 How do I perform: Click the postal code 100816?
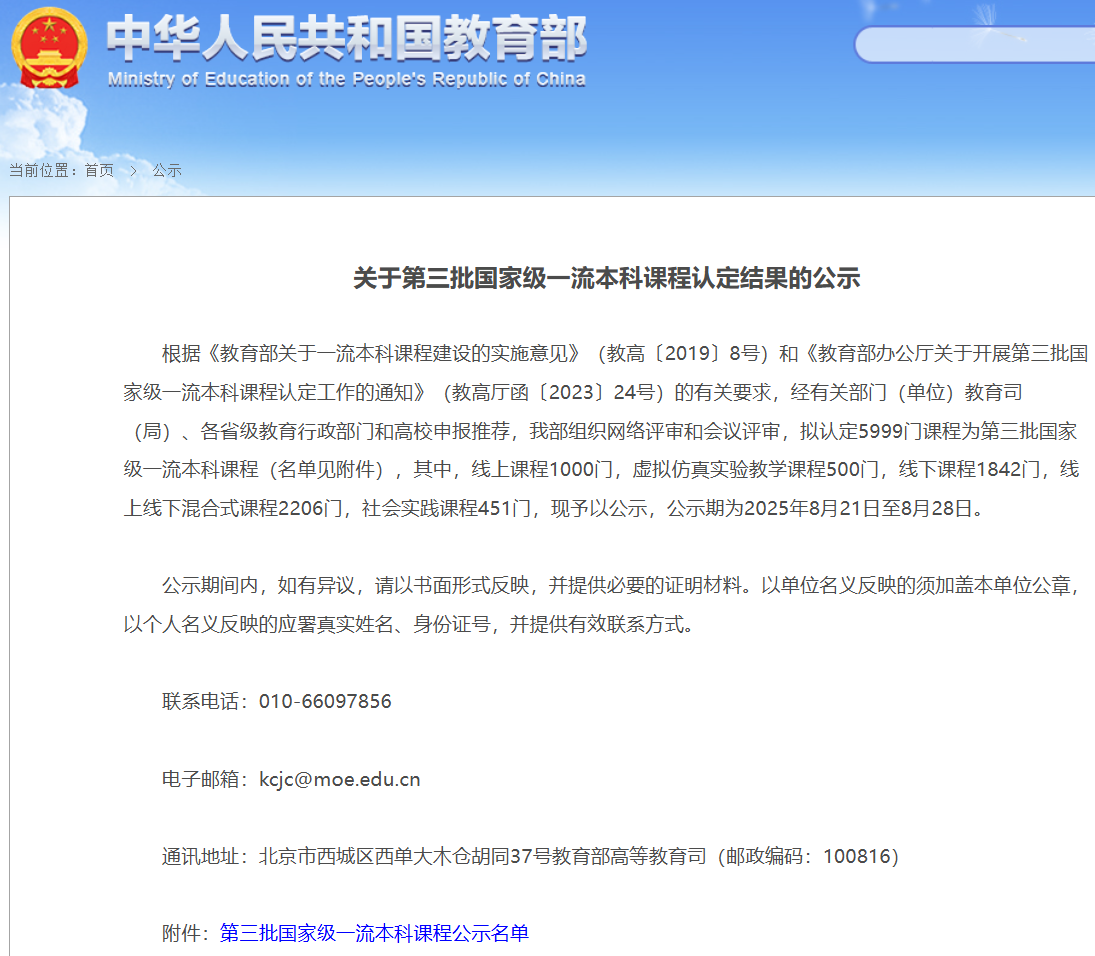click(857, 856)
